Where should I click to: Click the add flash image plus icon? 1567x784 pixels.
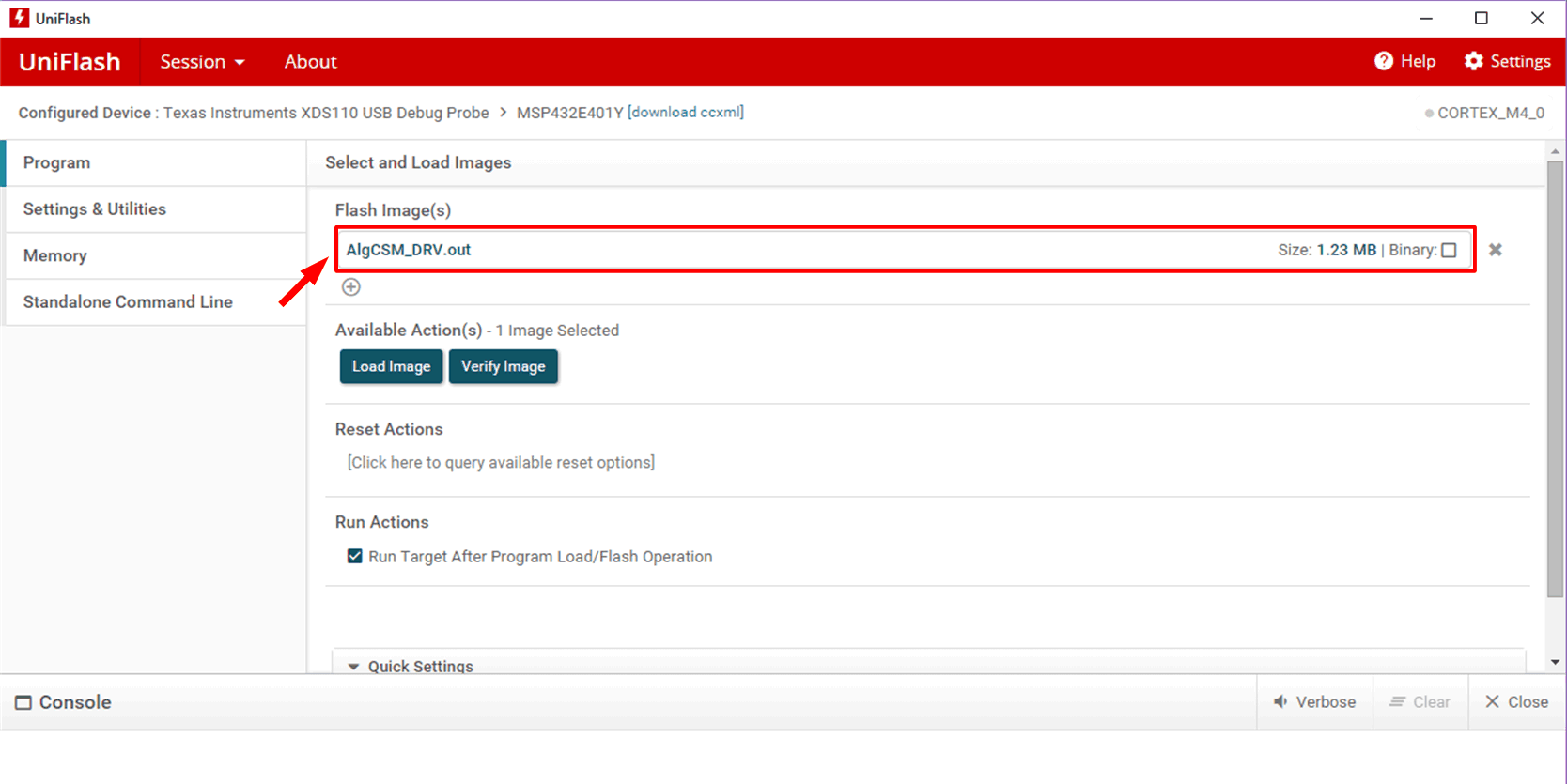click(x=350, y=287)
